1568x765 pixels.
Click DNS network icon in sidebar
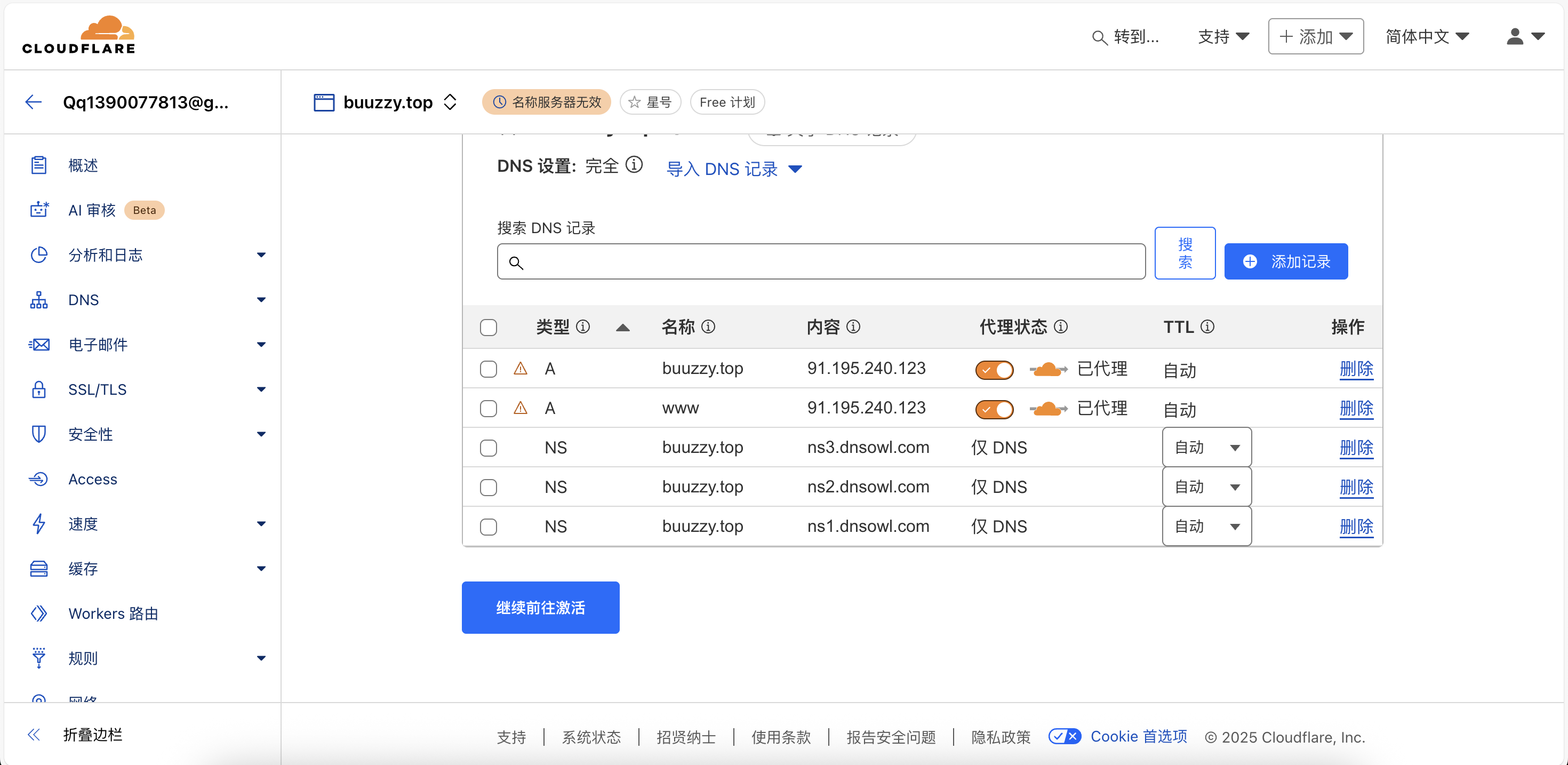(39, 300)
